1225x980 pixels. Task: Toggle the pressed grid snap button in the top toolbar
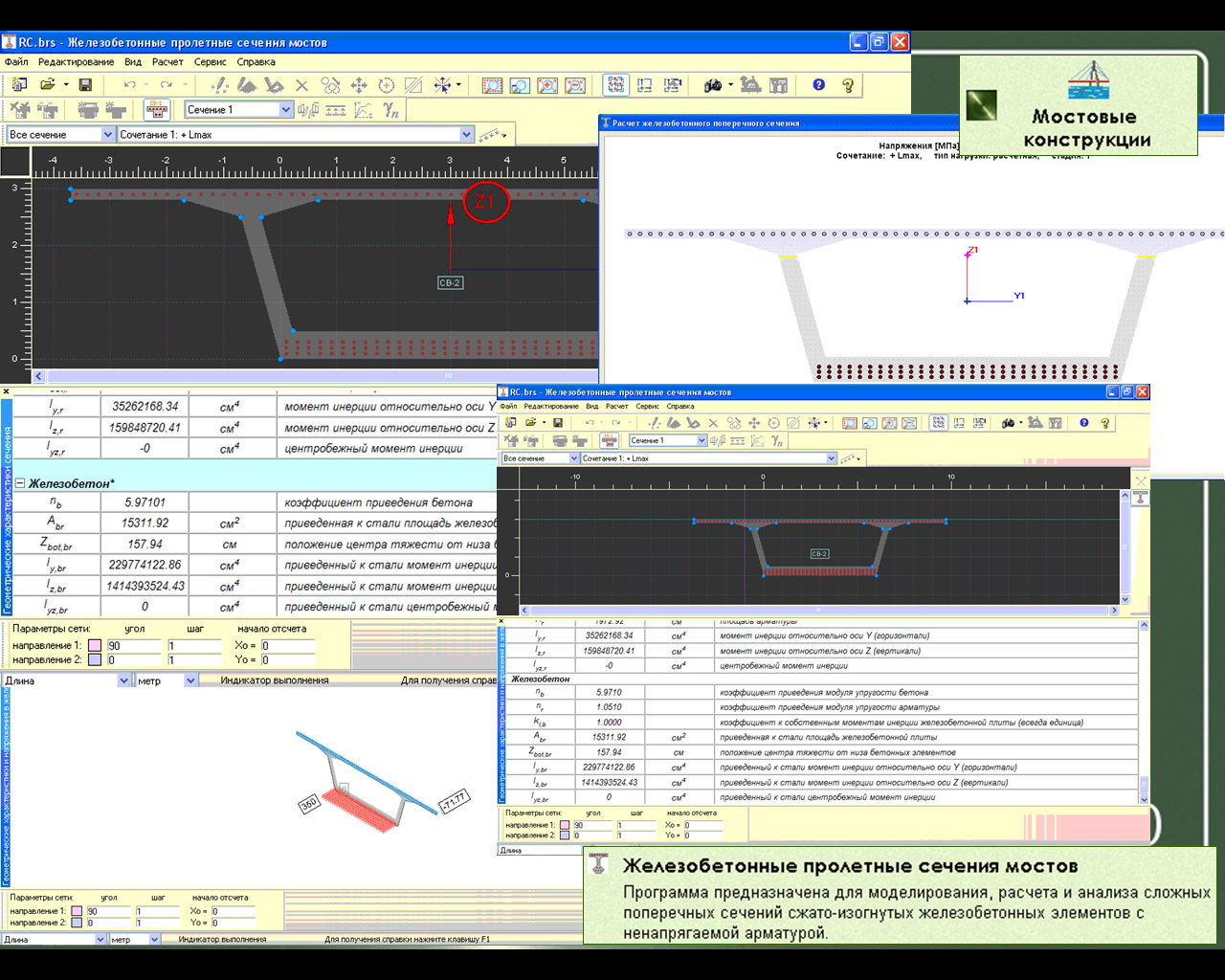(616, 85)
